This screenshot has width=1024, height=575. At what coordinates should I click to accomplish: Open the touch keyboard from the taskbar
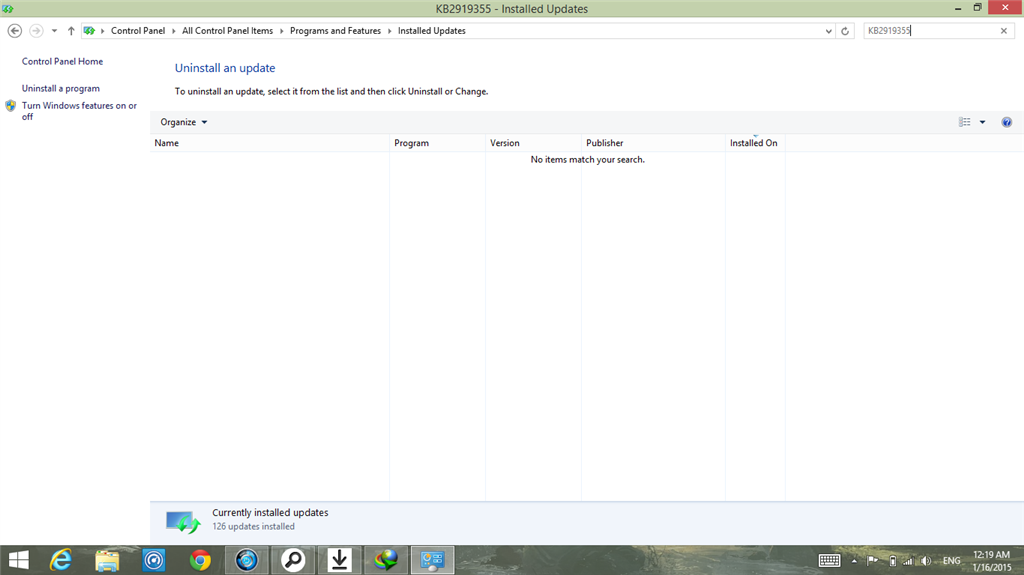coord(829,561)
